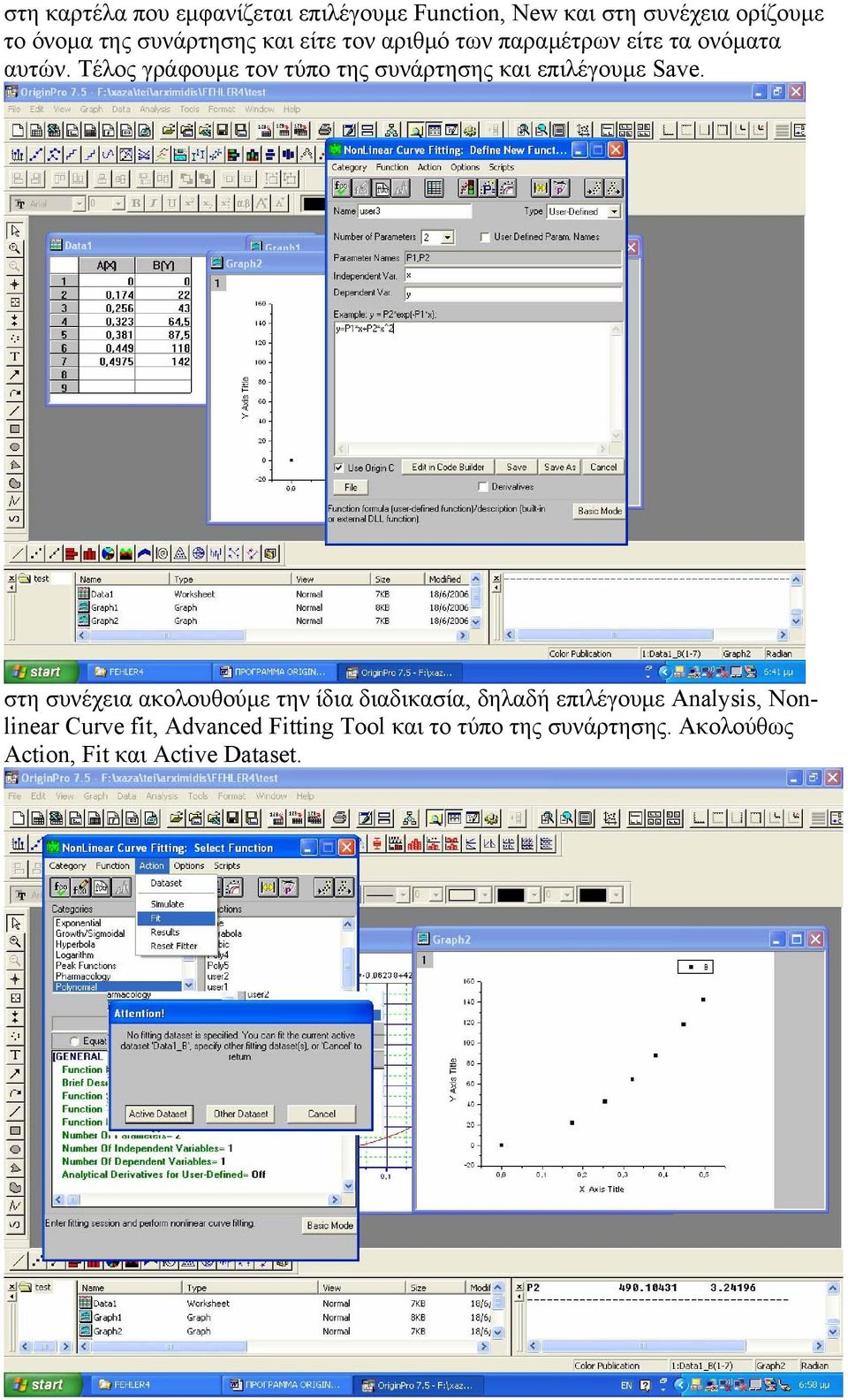The width and height of the screenshot is (848, 1400).
Task: Select the Line tool in upper OriginPro window
Action: pyautogui.click(x=15, y=411)
